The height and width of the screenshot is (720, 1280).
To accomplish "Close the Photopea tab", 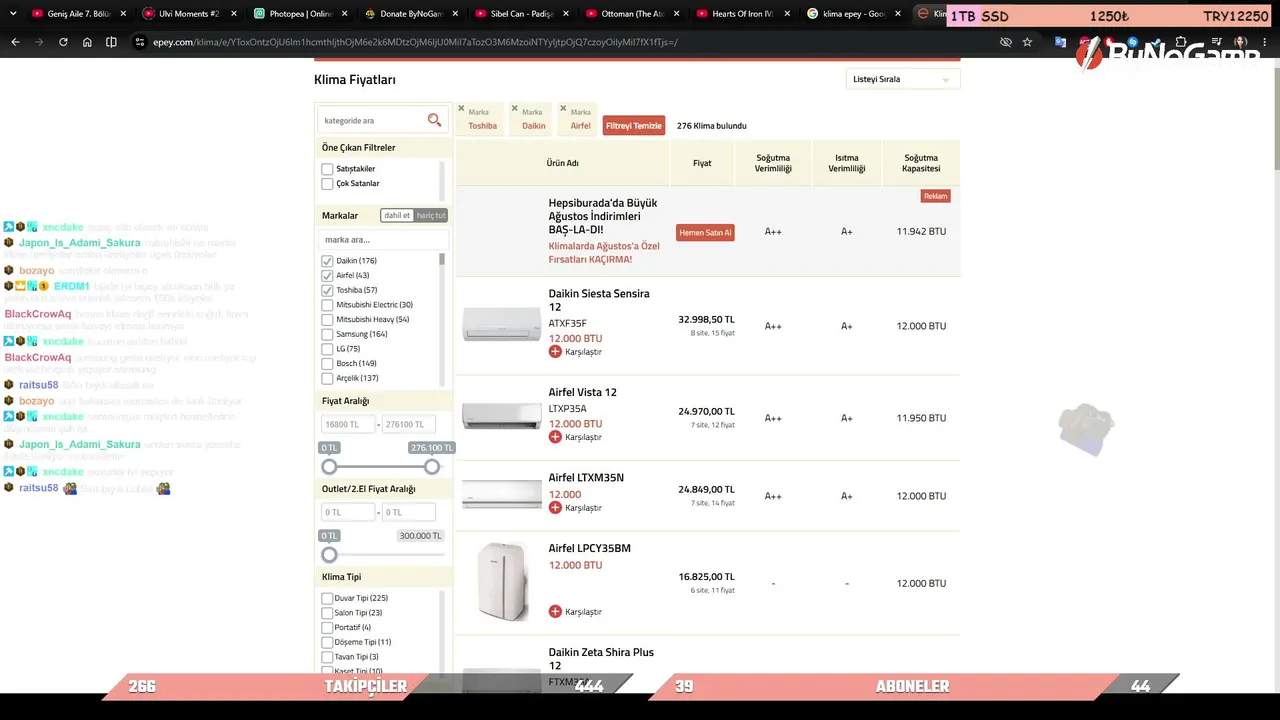I will 345,14.
